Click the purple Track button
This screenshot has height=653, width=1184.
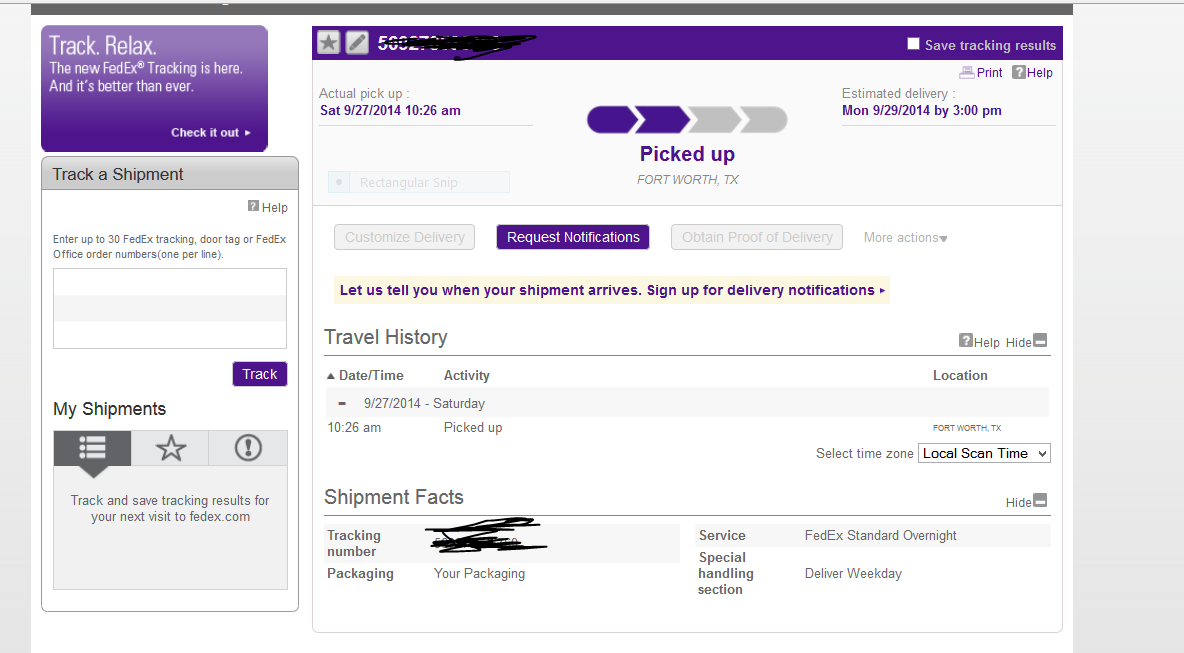click(x=260, y=374)
